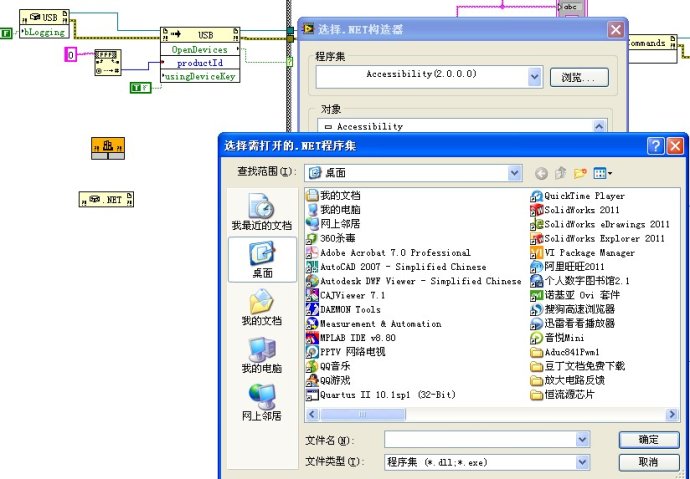Select Autodesk DWF Viewer shortcut

point(414,281)
